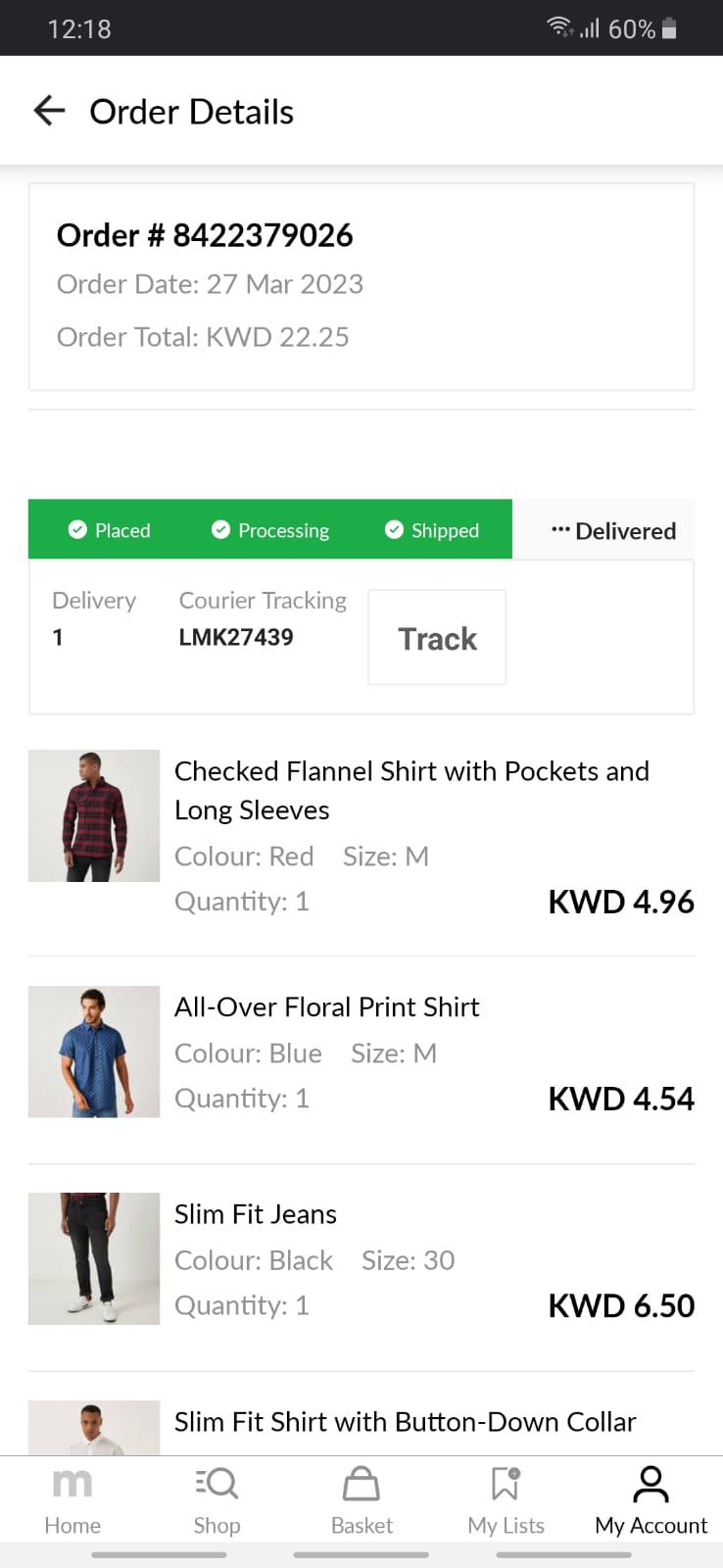This screenshot has height=1568, width=723.
Task: Tap the Shipped status checkmark
Action: tap(394, 530)
